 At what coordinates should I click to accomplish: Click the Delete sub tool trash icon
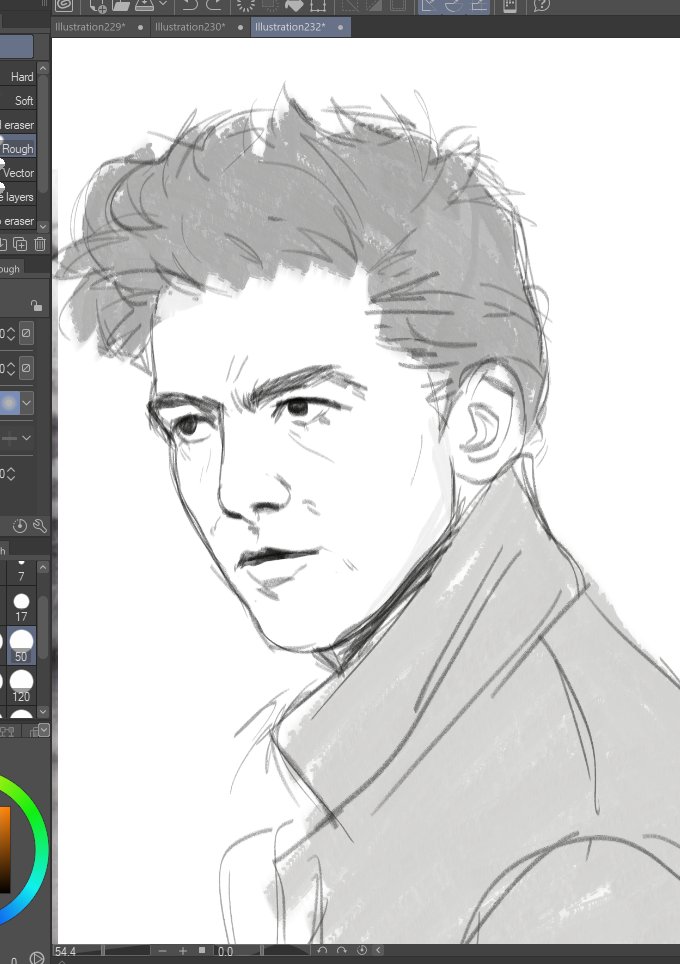pos(40,244)
